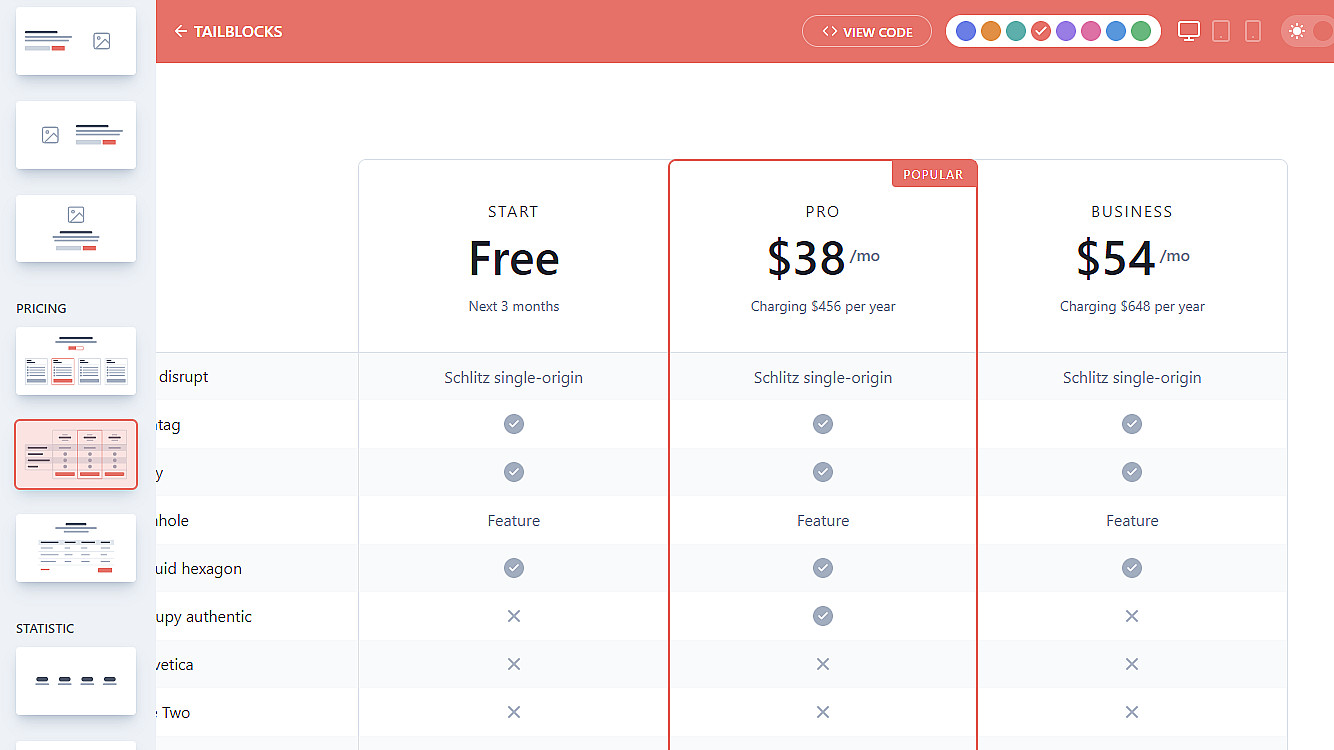
Task: Click 'Schlitz single-origin' in Pro column
Action: [823, 377]
